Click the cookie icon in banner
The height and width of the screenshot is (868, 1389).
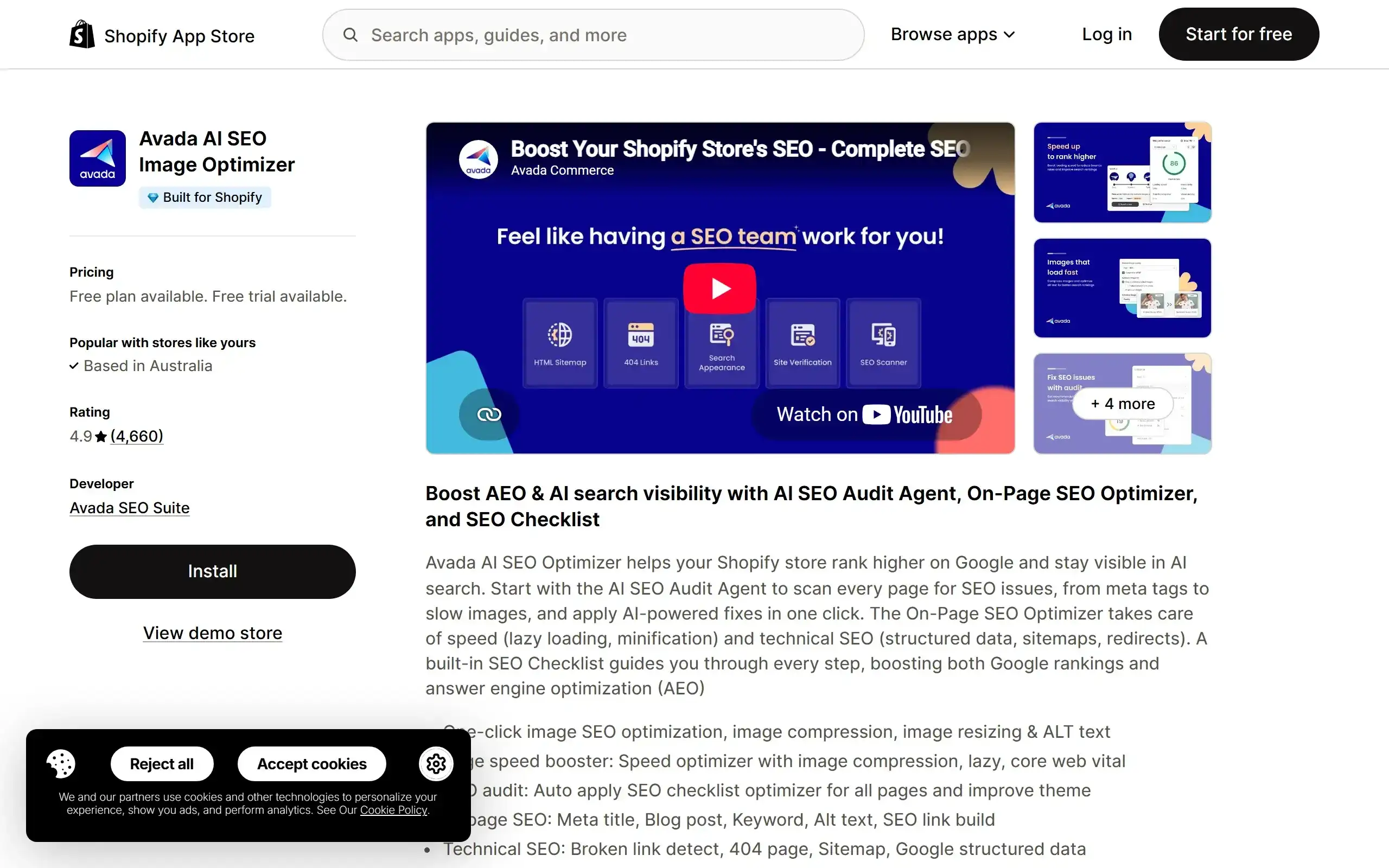pos(61,763)
